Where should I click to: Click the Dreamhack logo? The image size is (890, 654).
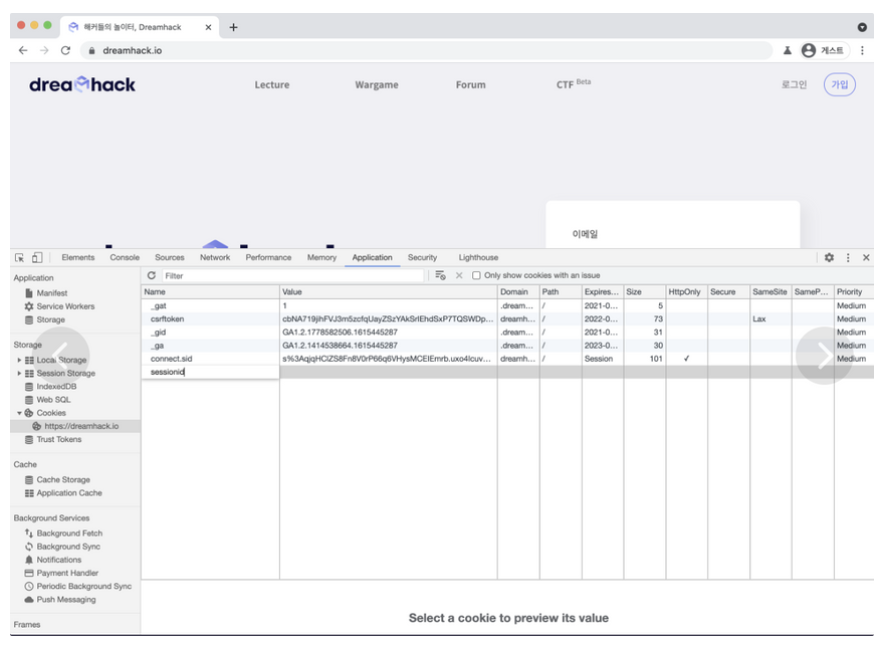[82, 85]
